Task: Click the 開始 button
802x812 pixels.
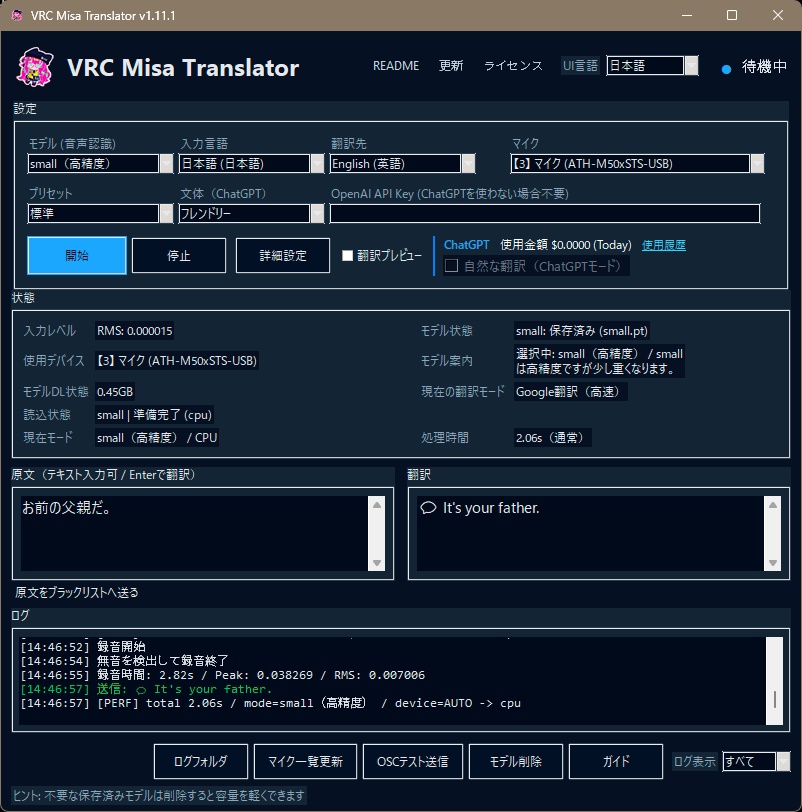Action: click(x=77, y=255)
